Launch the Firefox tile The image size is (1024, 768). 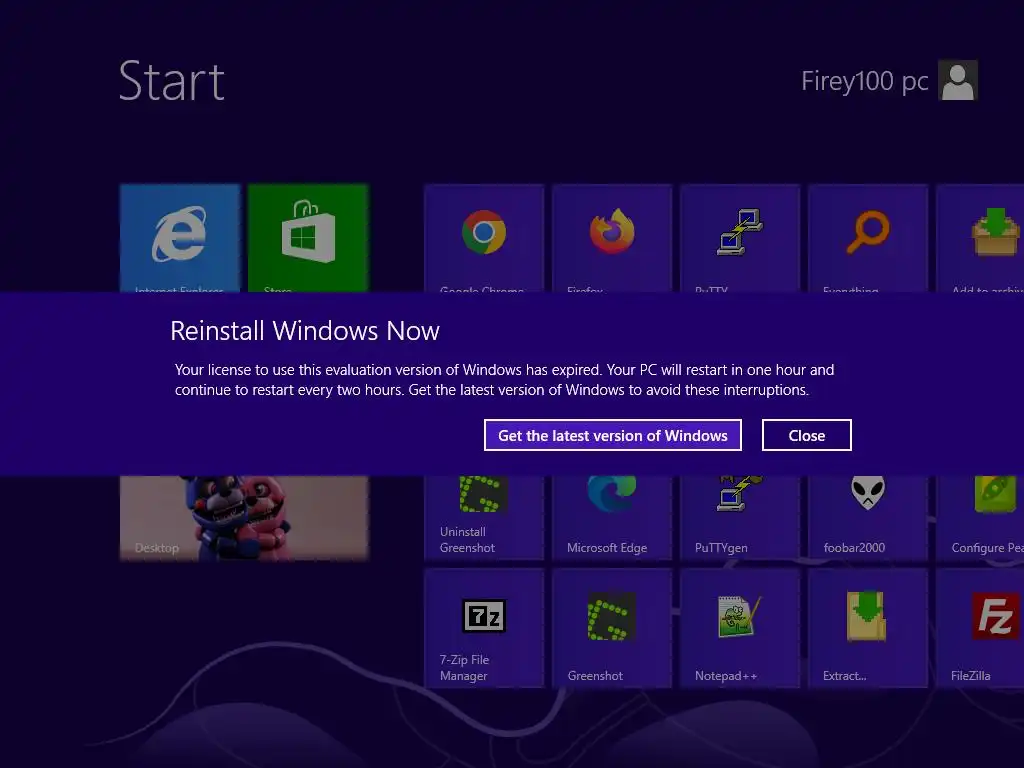612,238
